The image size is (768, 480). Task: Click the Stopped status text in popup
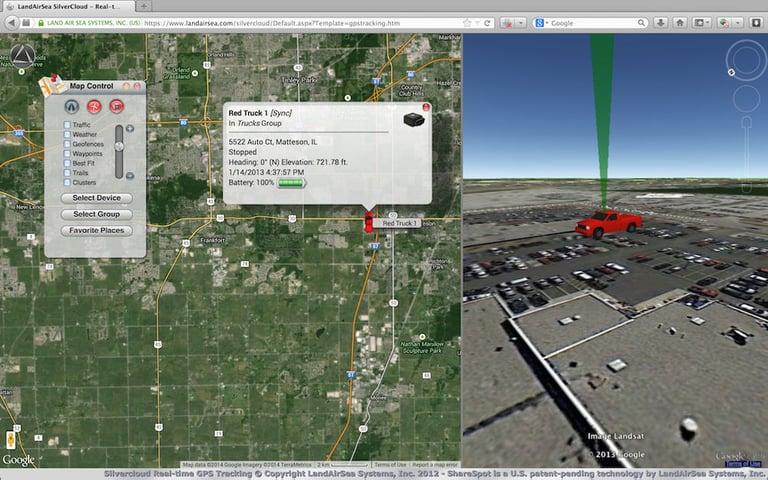pyautogui.click(x=242, y=152)
